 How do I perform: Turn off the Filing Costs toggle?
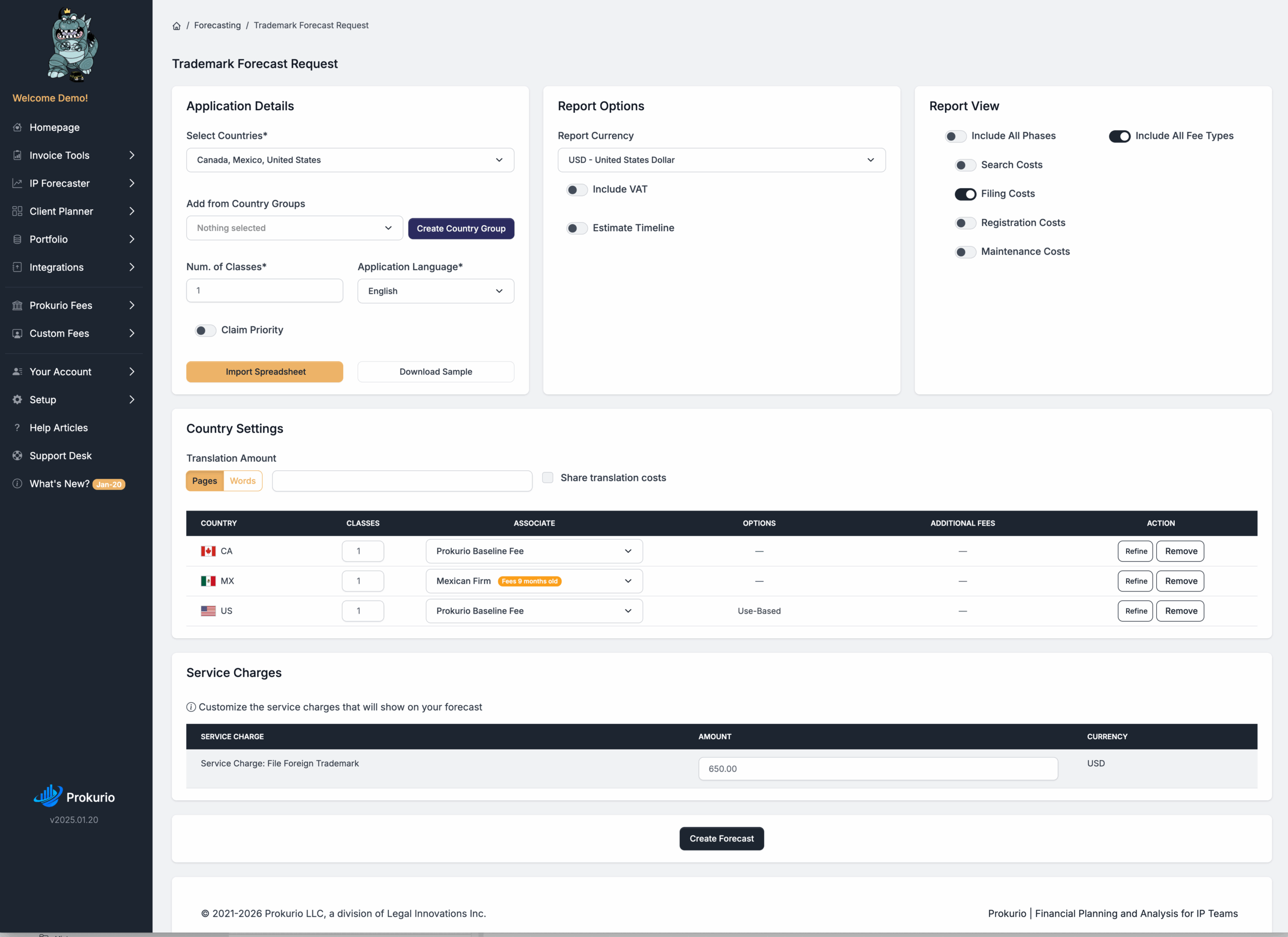point(965,194)
